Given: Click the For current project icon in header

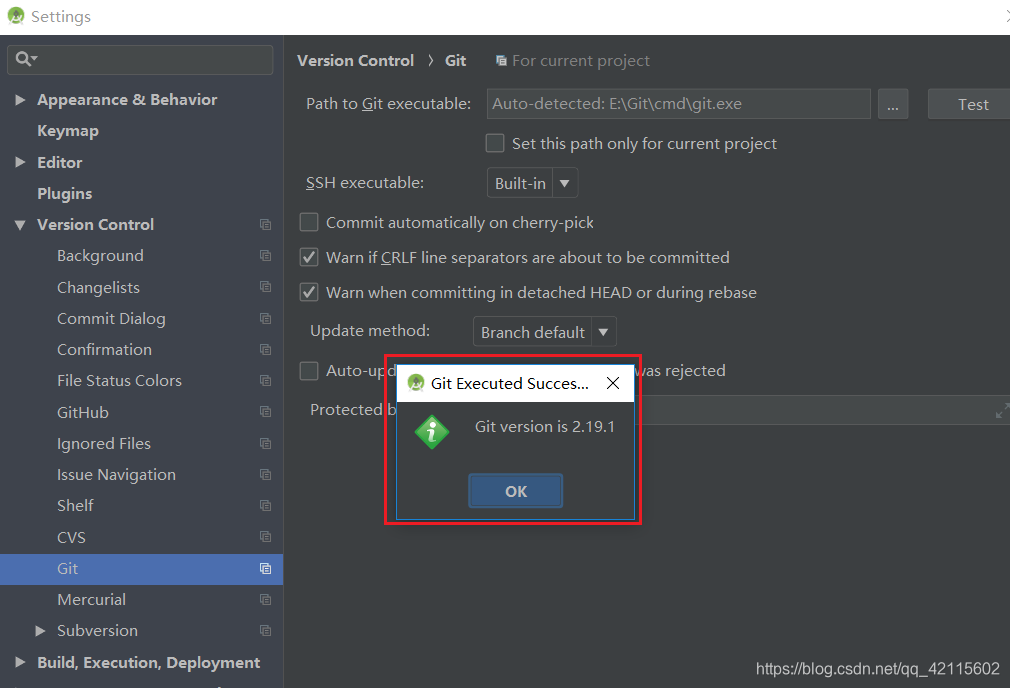Looking at the screenshot, I should [x=501, y=61].
